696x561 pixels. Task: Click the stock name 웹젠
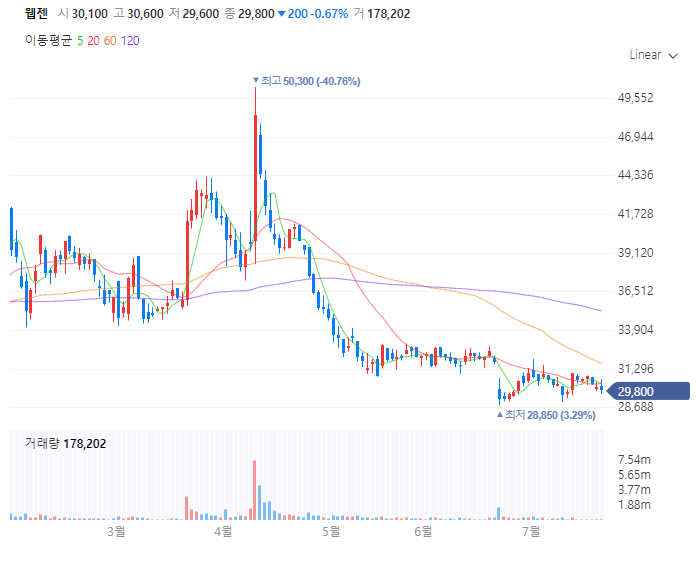36,14
